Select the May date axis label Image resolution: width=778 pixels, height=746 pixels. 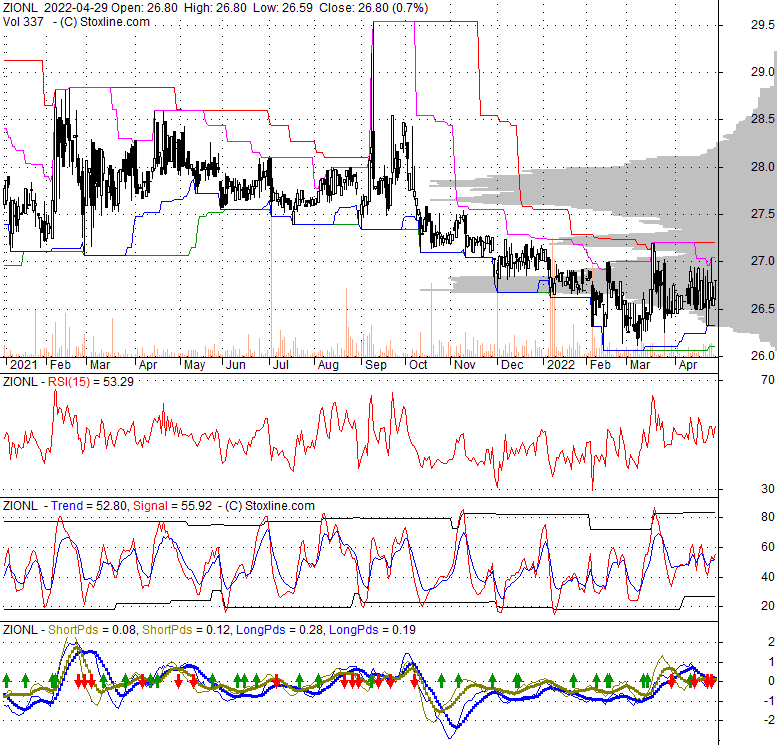pos(194,365)
